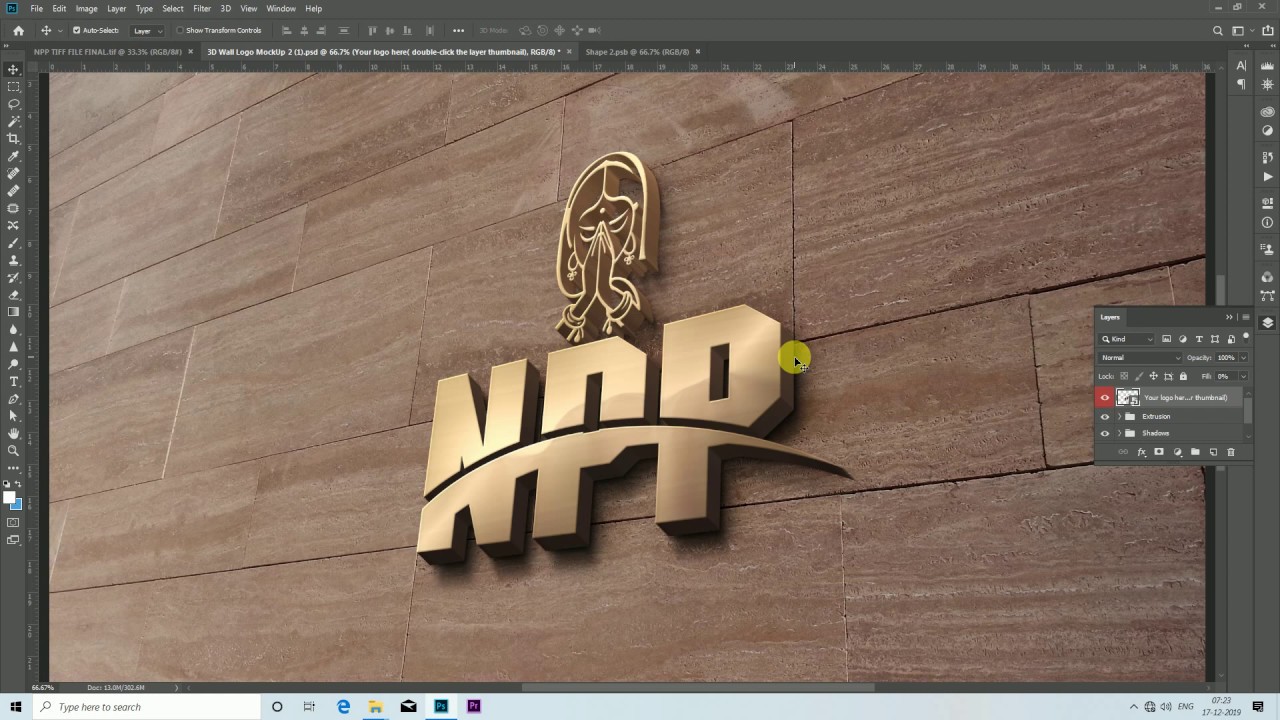This screenshot has height=720, width=1280.
Task: Select the Gradient tool
Action: pyautogui.click(x=13, y=312)
